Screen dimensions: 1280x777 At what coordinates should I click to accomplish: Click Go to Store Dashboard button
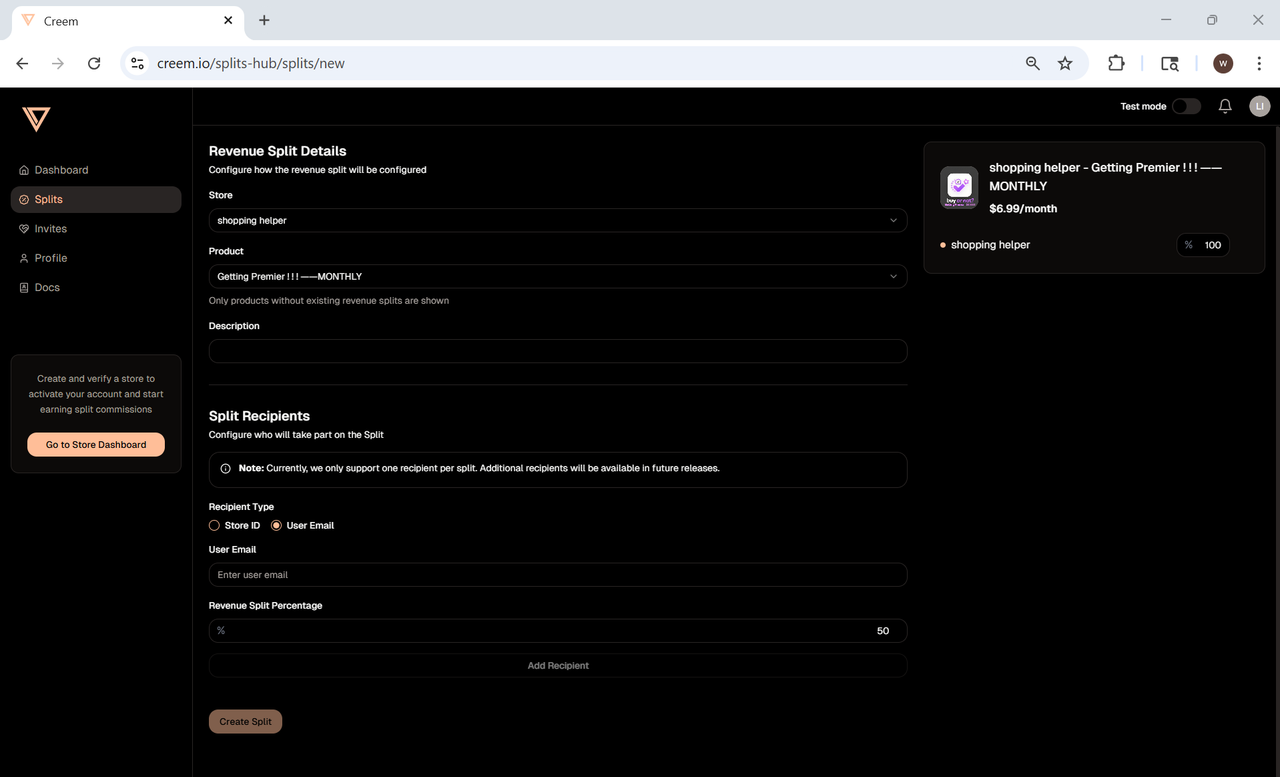[96, 445]
